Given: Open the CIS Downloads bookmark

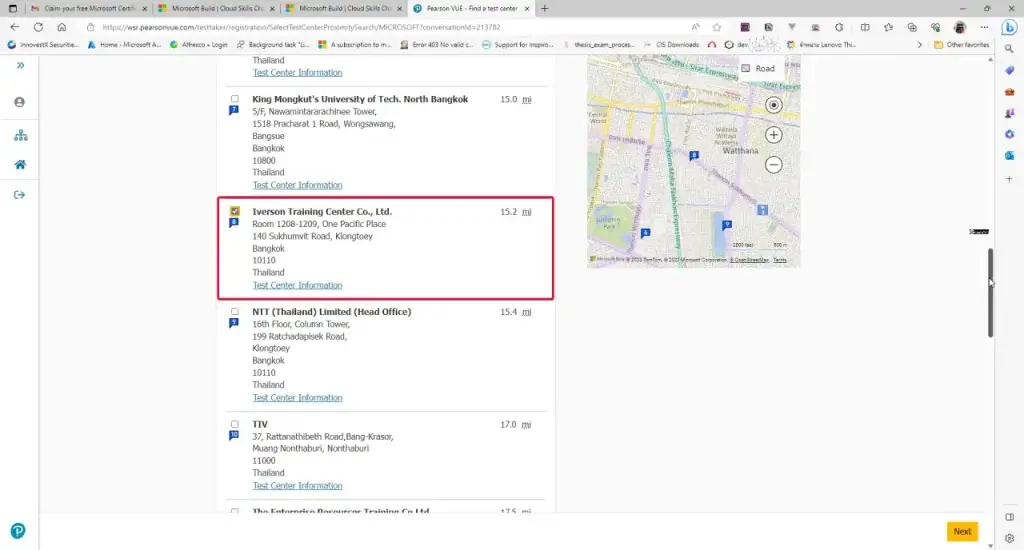Looking at the screenshot, I should [x=671, y=44].
